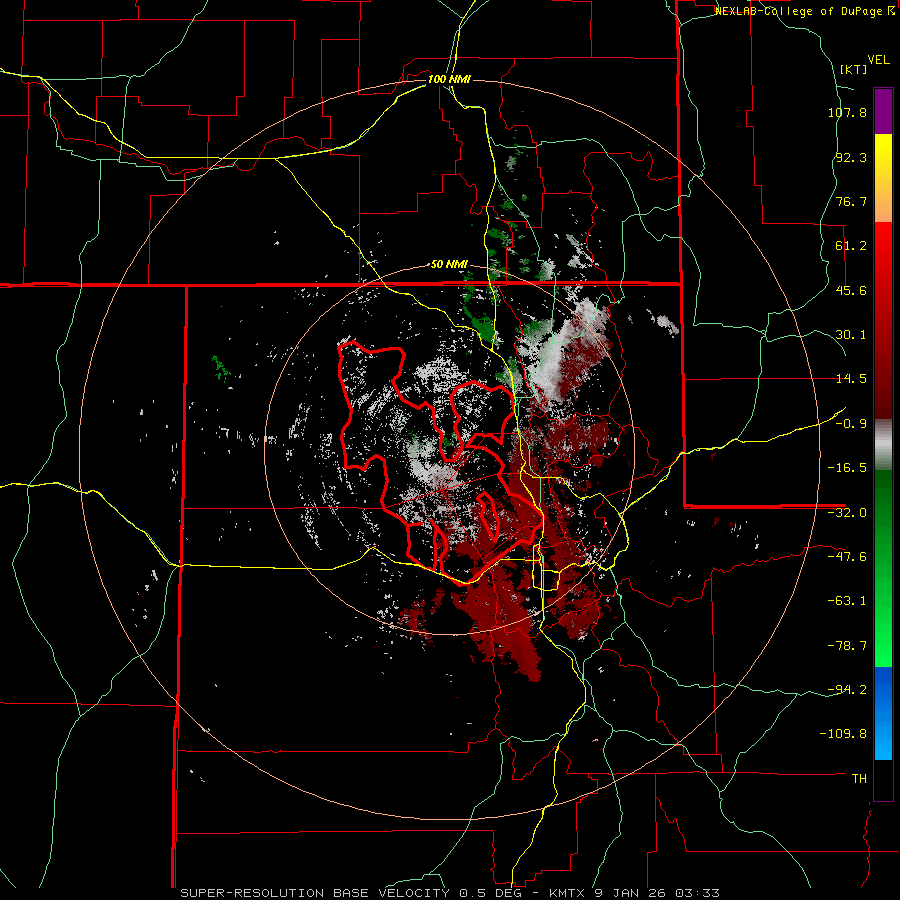Pick the yellow-orange segment of the color bar
The width and height of the screenshot is (900, 900).
pyautogui.click(x=883, y=178)
